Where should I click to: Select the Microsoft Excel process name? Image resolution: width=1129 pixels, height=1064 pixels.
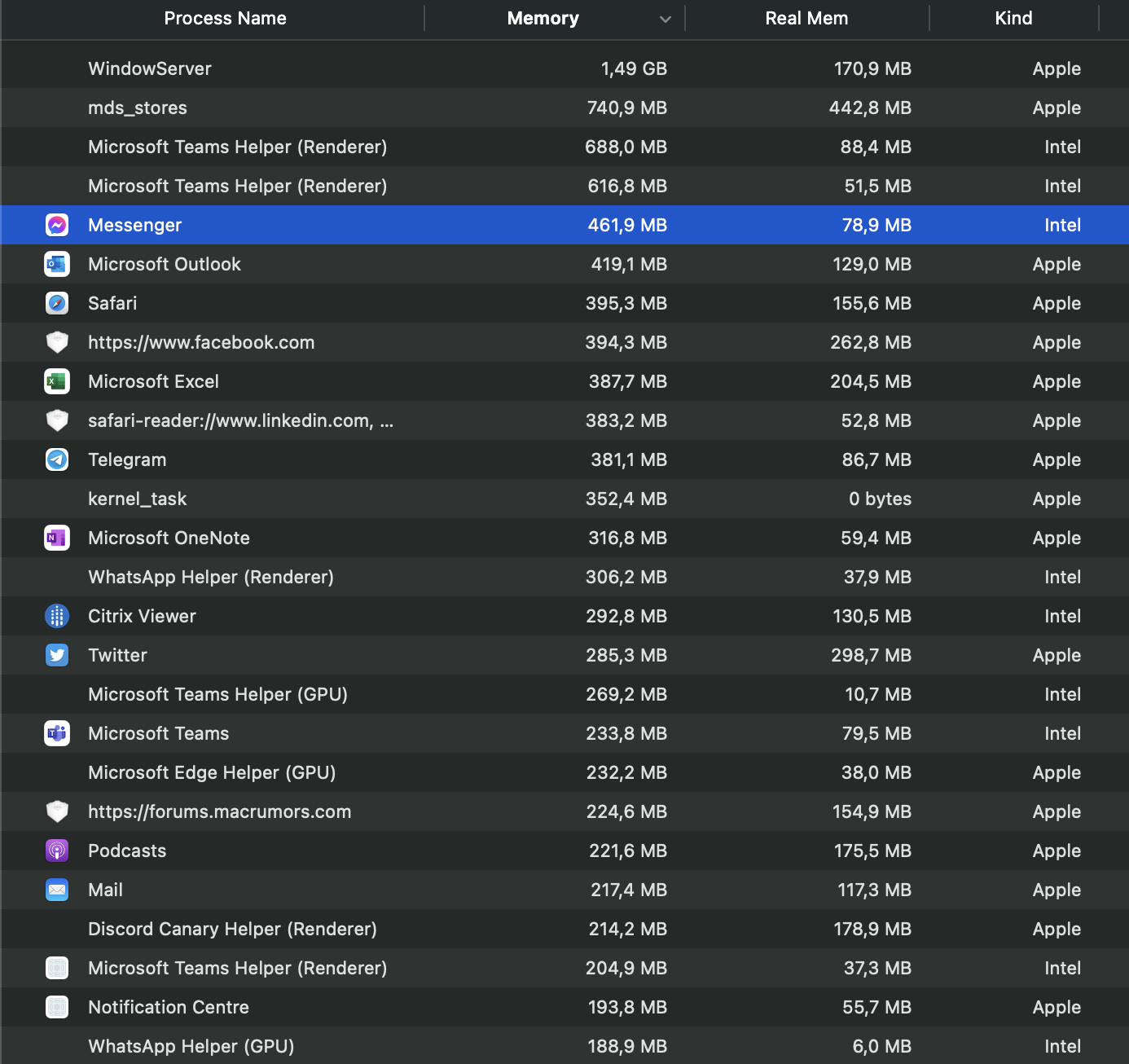(x=153, y=381)
